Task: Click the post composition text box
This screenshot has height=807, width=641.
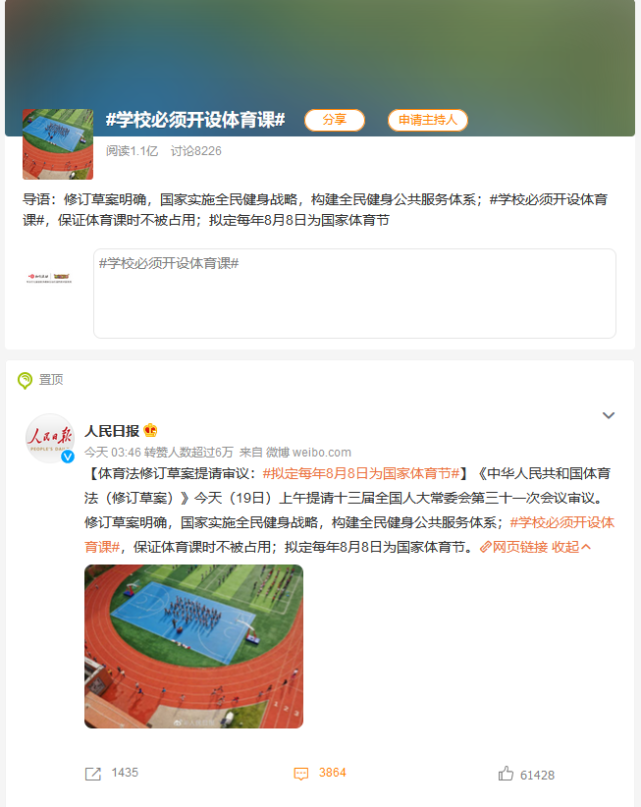Action: tap(355, 293)
